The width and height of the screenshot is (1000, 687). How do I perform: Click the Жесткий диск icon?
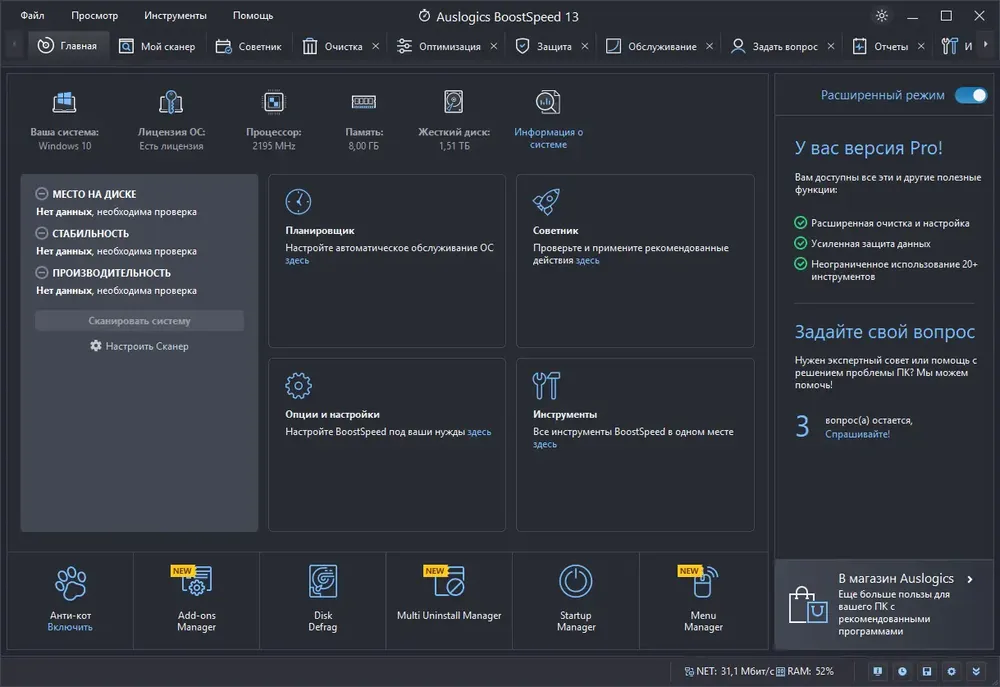(x=453, y=102)
